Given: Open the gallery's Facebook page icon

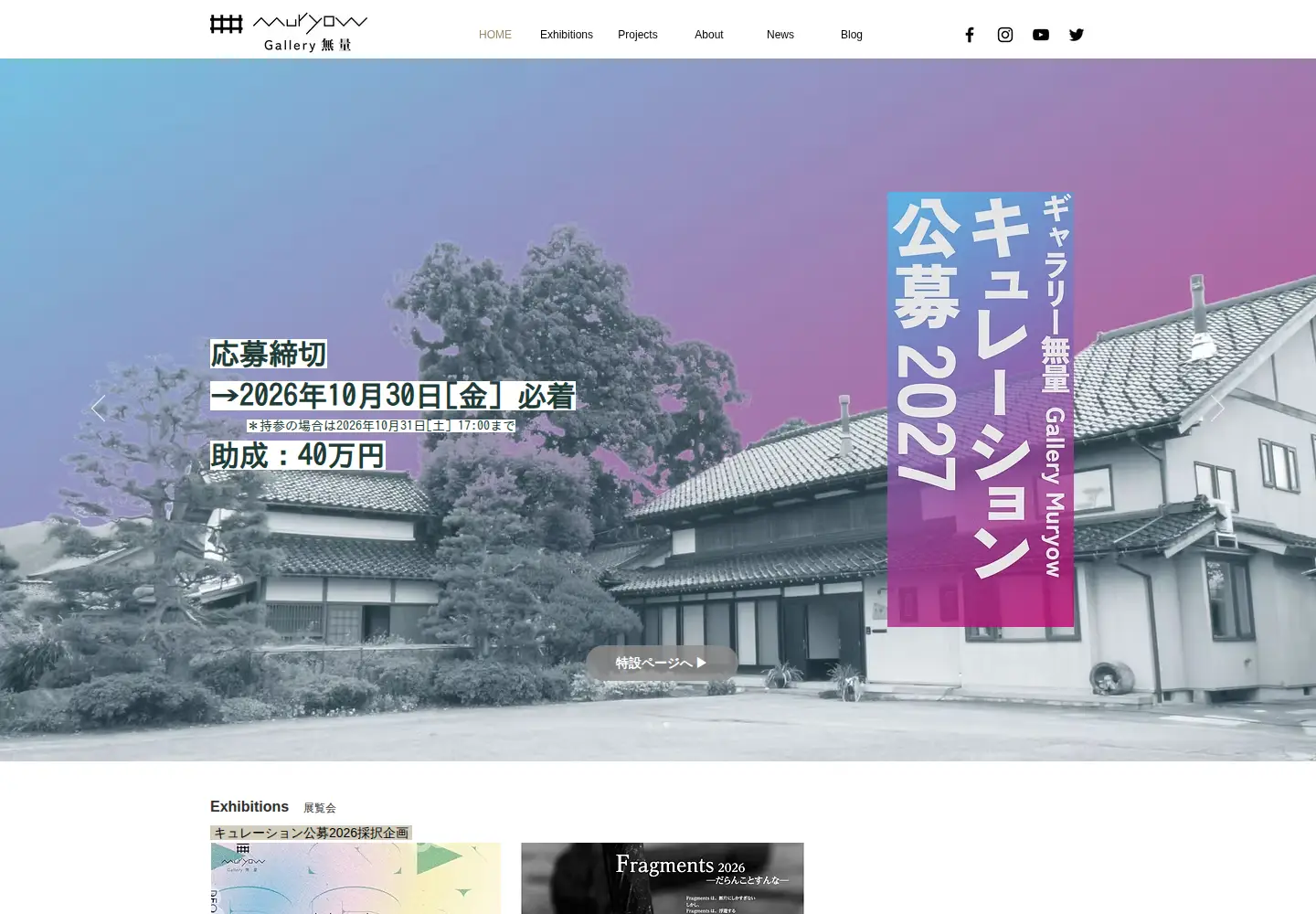Looking at the screenshot, I should 970,35.
